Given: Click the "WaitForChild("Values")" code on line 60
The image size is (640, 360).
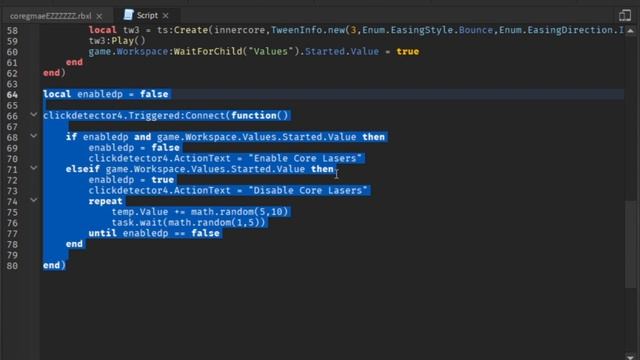Looking at the screenshot, I should tap(237, 51).
